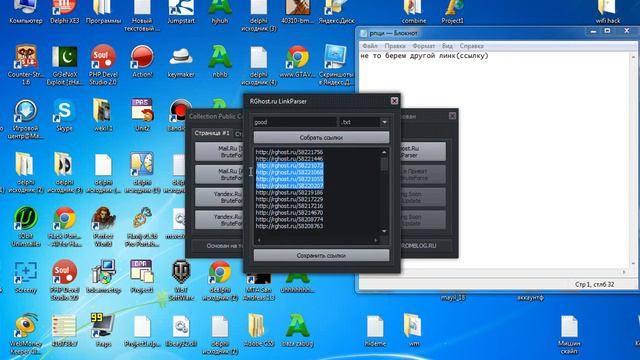The width and height of the screenshot is (640, 360).
Task: Open the wm folder on the desktop
Action: (413, 330)
